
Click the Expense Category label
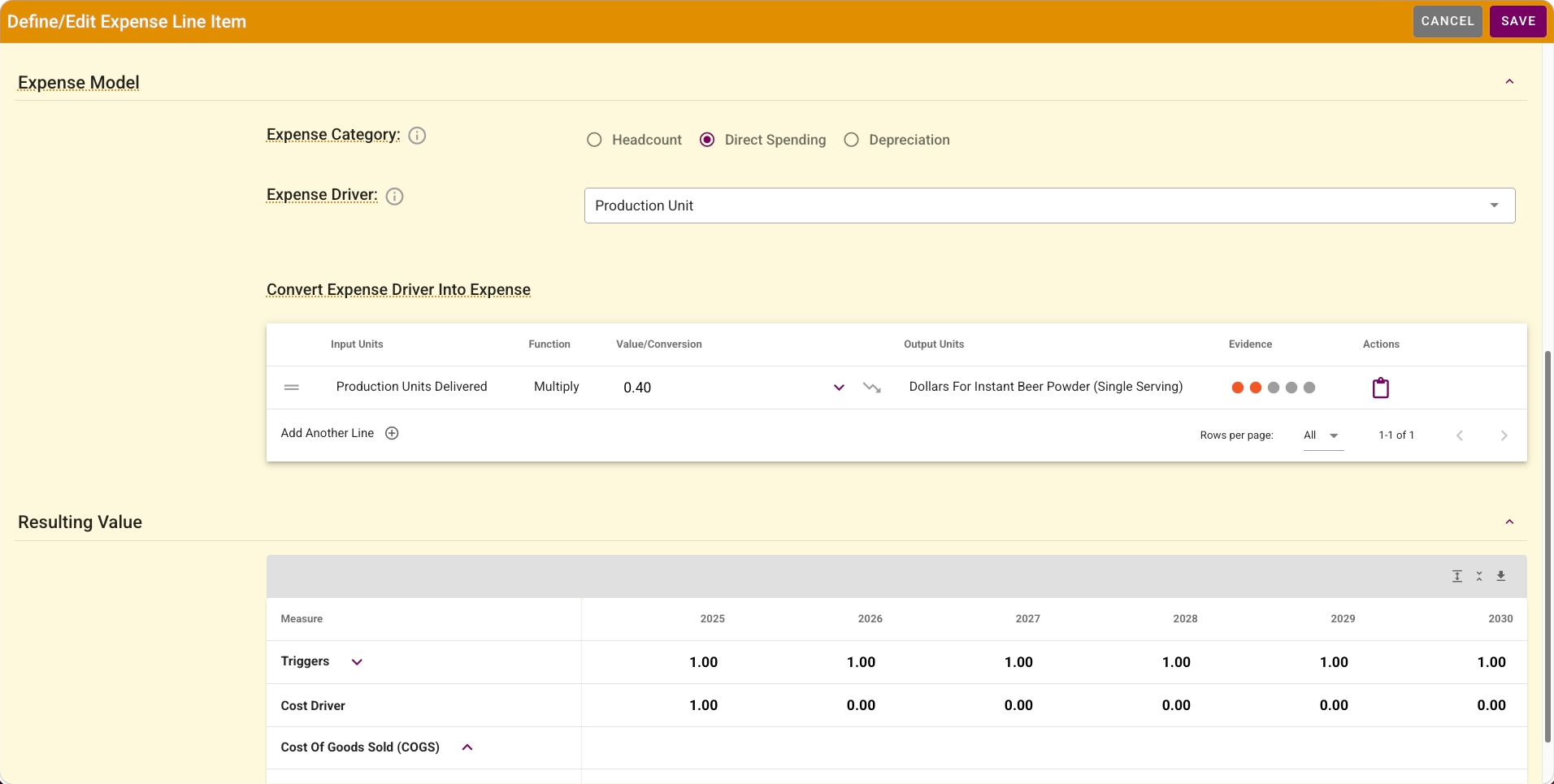coord(333,135)
